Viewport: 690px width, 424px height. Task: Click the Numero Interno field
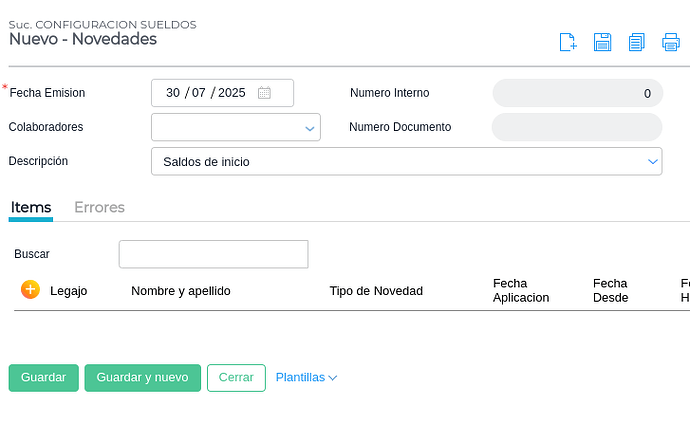[x=576, y=93]
